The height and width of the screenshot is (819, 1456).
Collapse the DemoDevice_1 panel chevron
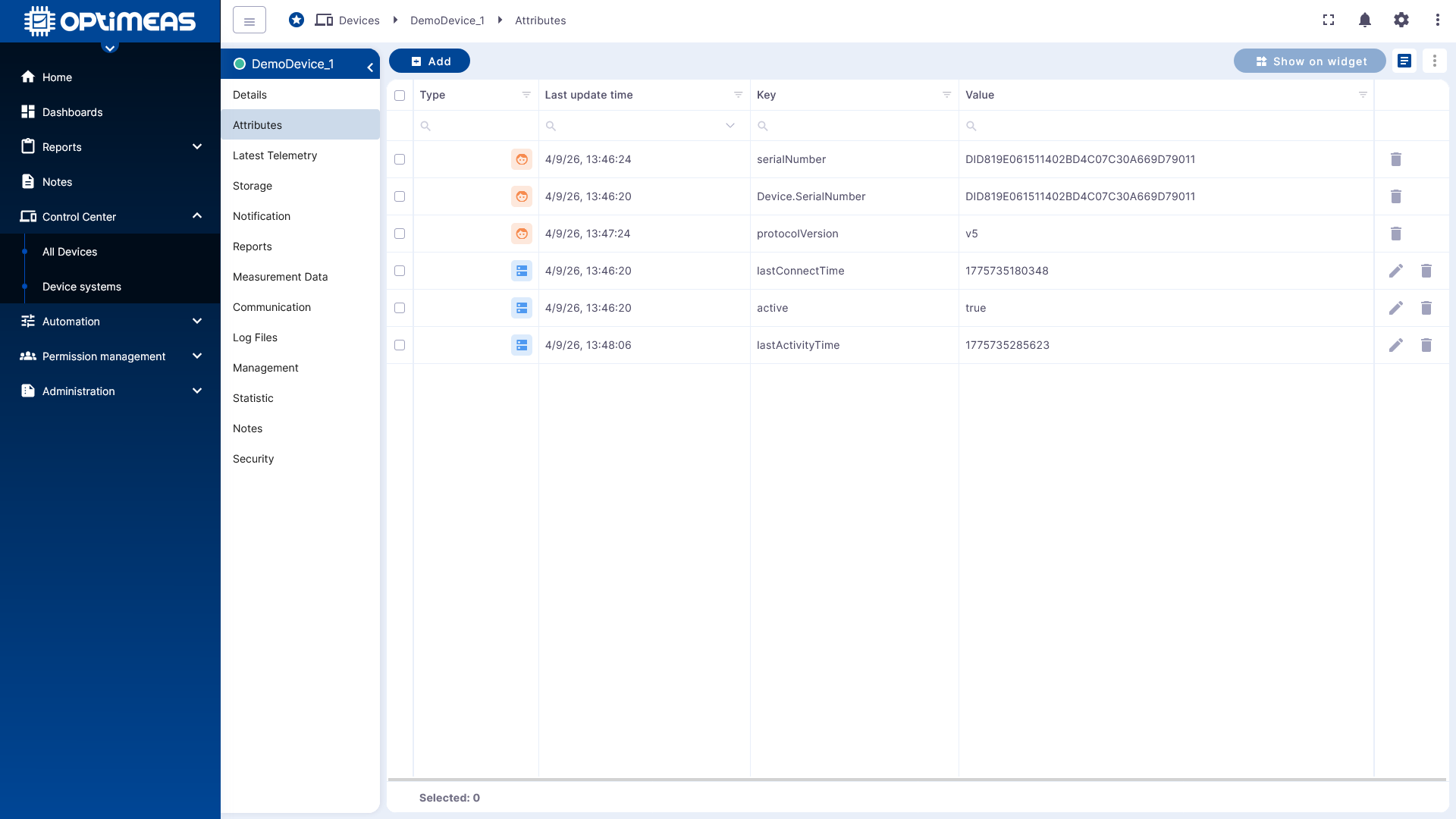tap(370, 67)
